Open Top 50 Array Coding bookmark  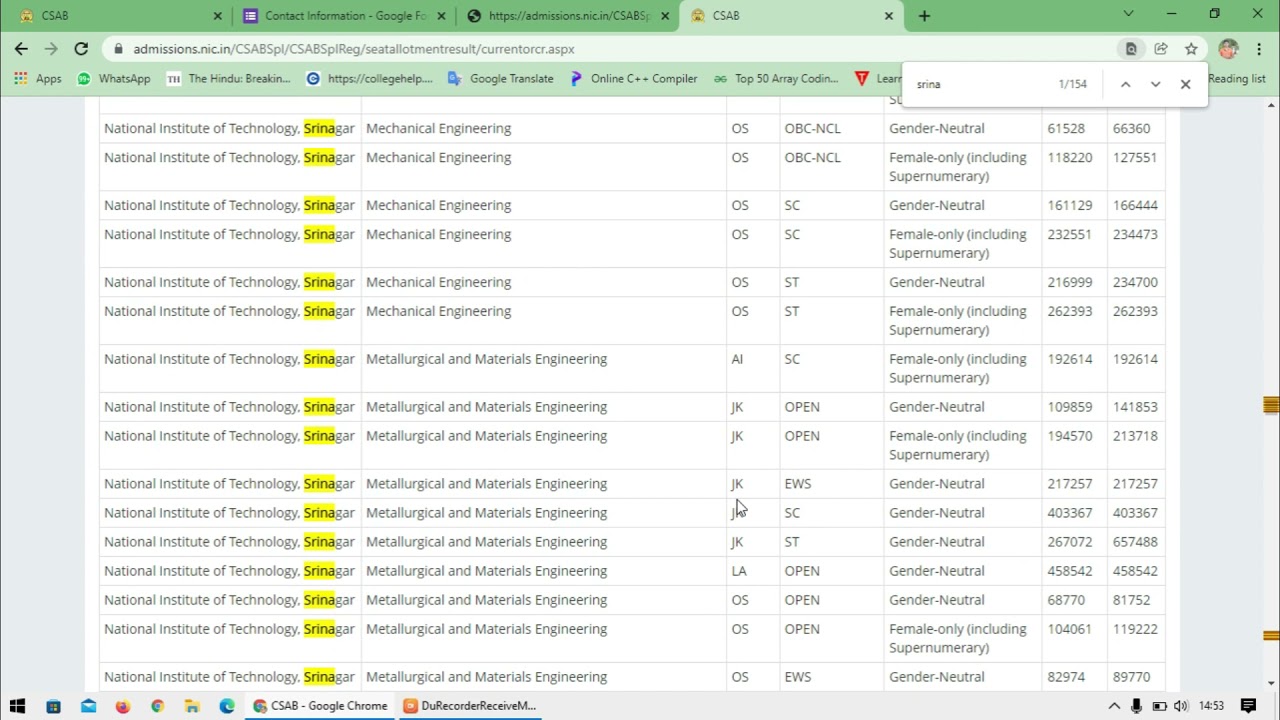(776, 78)
